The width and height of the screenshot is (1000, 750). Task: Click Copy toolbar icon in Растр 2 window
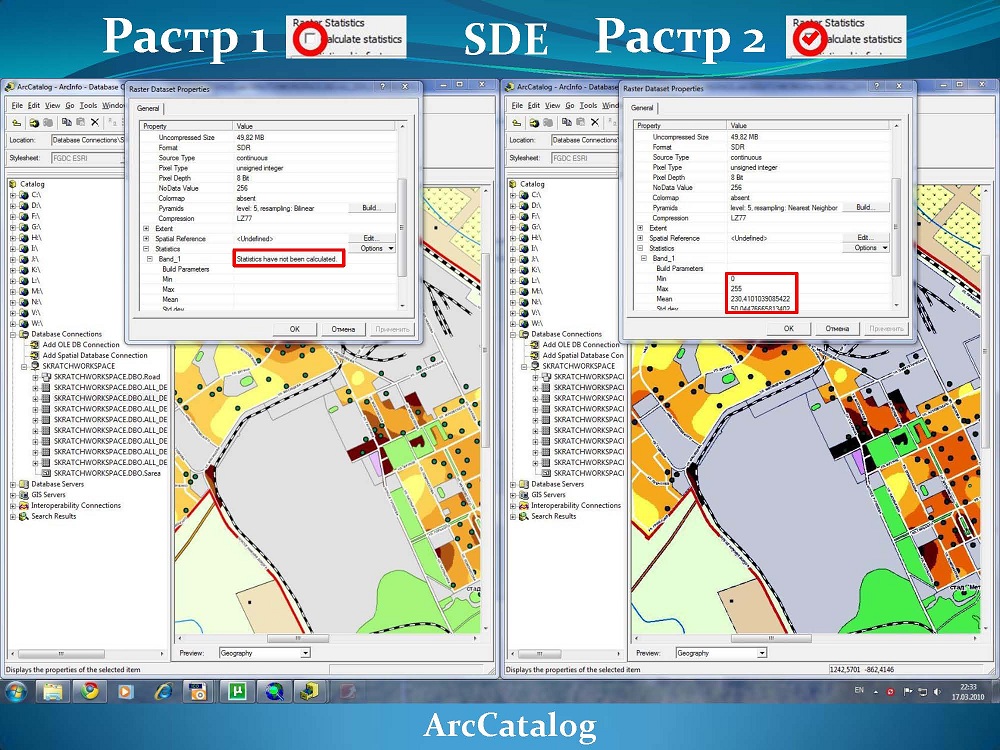tap(566, 122)
